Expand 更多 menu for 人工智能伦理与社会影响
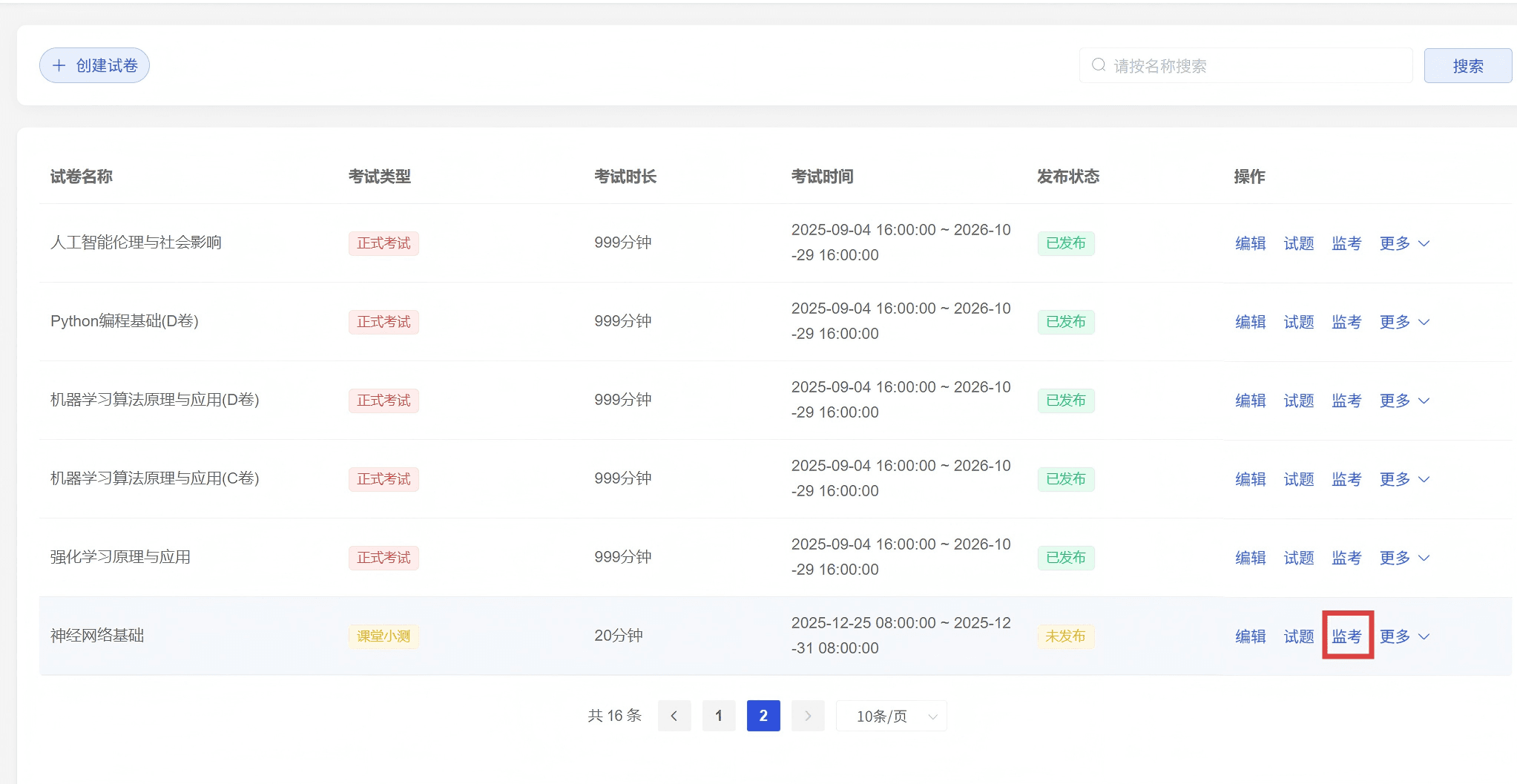This screenshot has width=1517, height=784. click(x=1404, y=243)
